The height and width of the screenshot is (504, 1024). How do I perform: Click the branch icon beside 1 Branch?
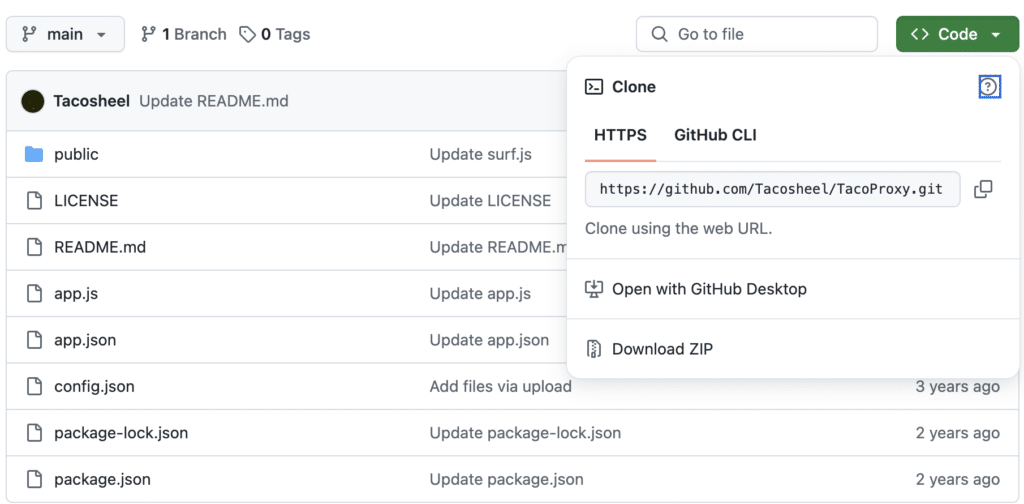tap(148, 34)
